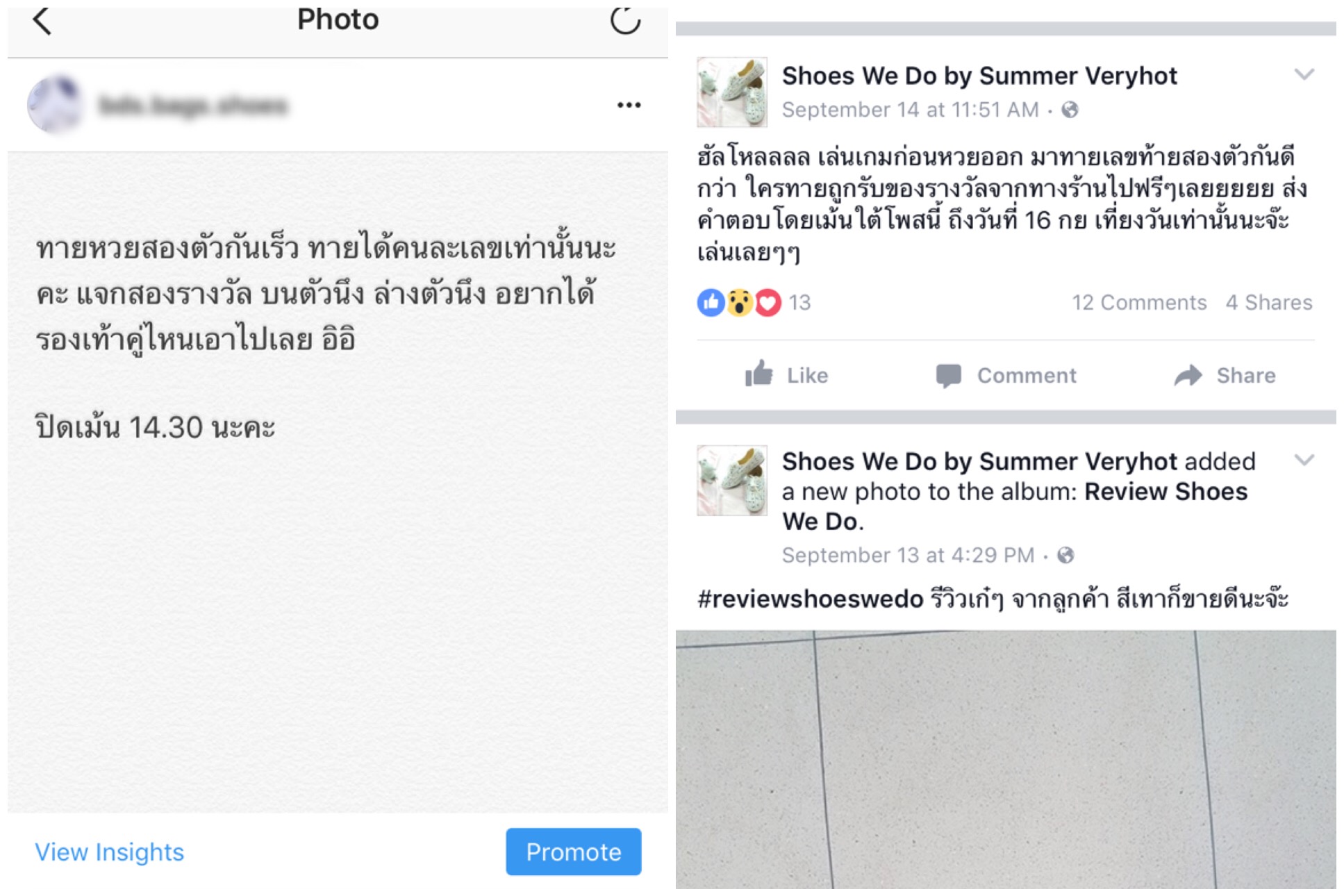Open the tiled floor photo in the post
The width and height of the screenshot is (1344, 896).
pos(1006,759)
